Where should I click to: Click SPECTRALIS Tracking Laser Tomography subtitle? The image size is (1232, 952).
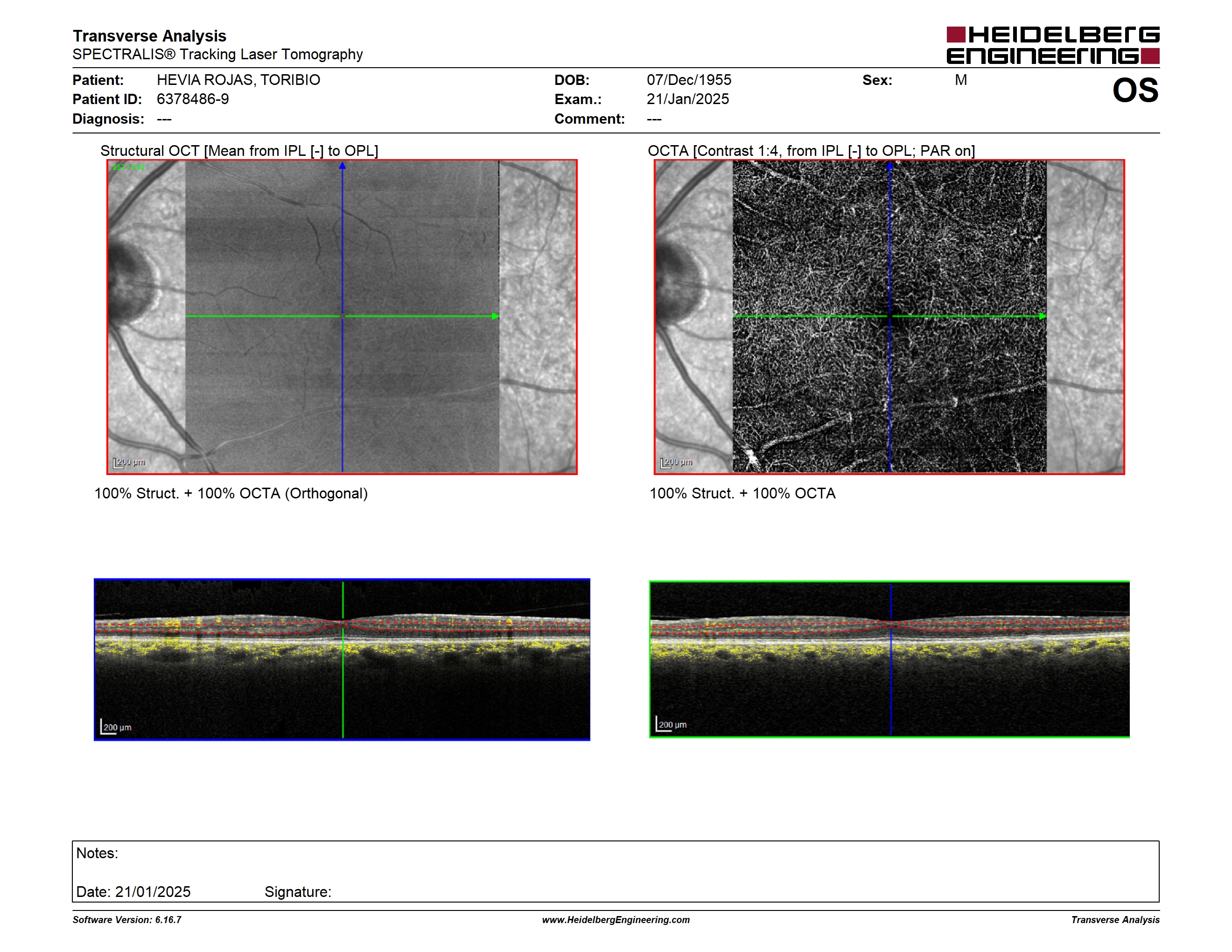coord(218,54)
